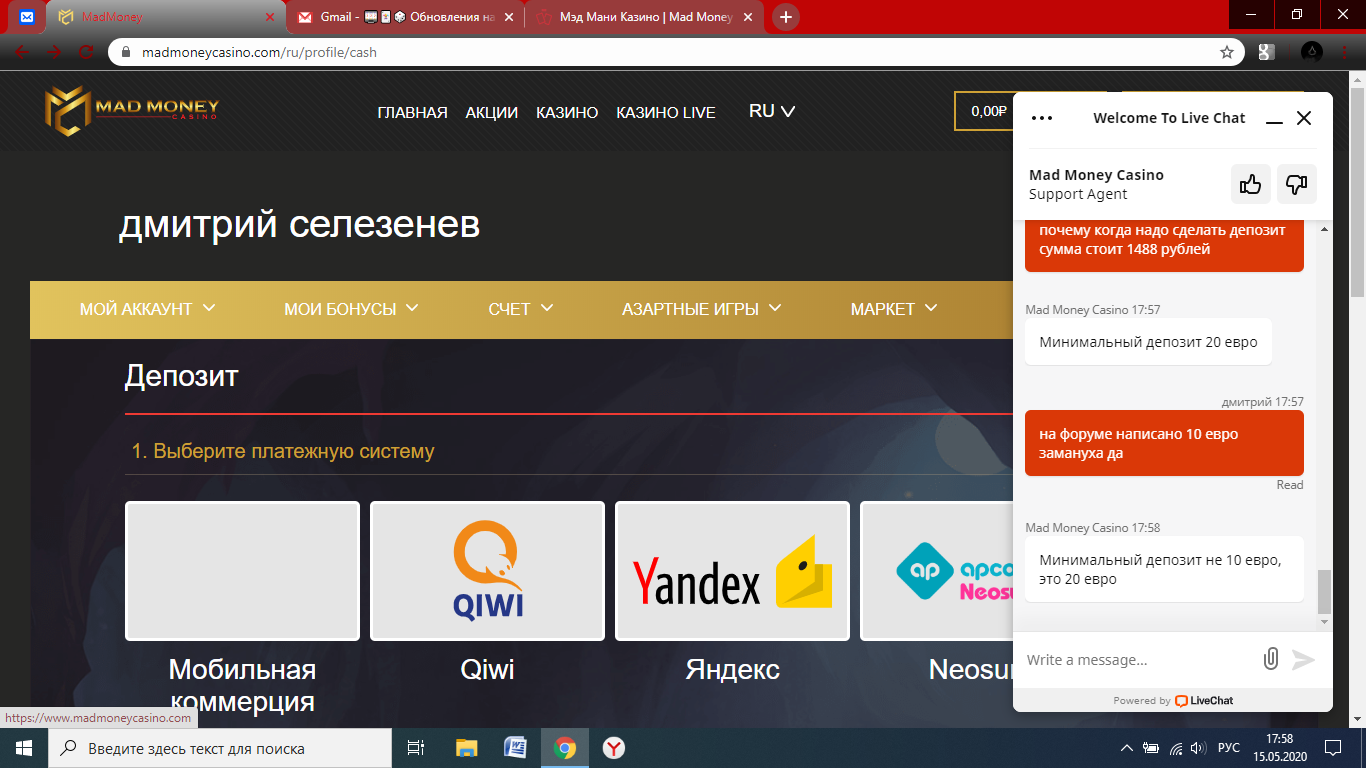This screenshot has height=768, width=1366.
Task: Click the browser back arrow
Action: 22,52
